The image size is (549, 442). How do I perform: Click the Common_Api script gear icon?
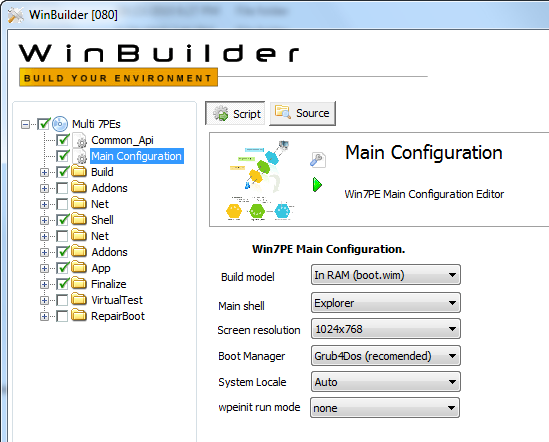(x=80, y=140)
